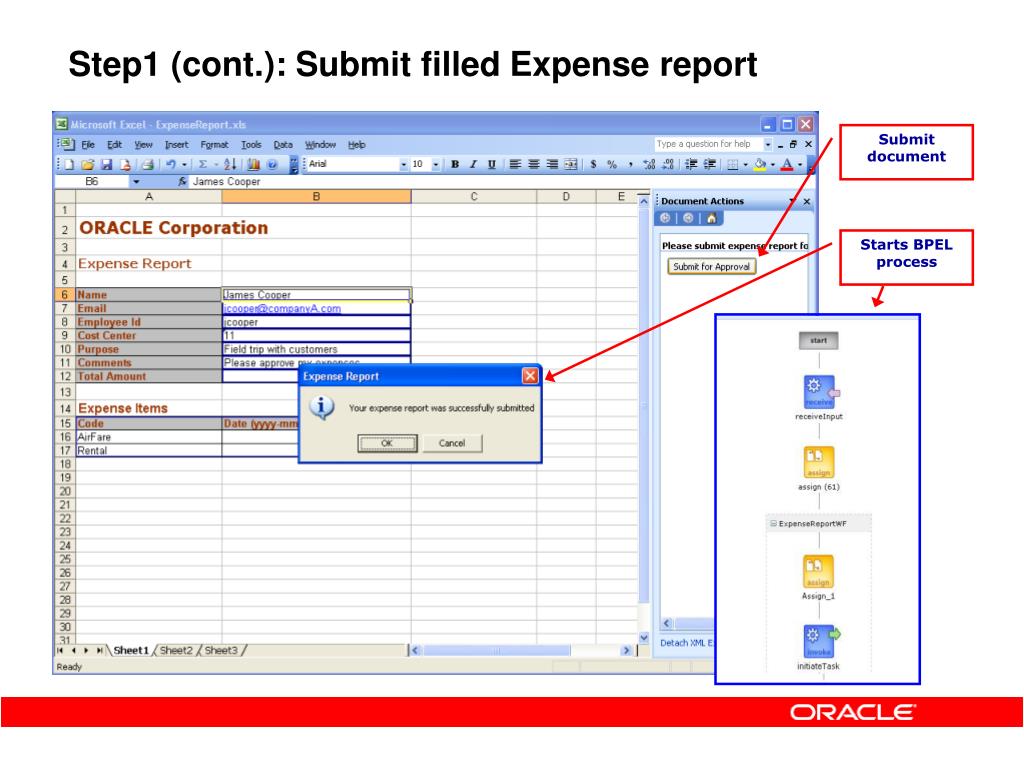This screenshot has height=768, width=1024.
Task: Open the Format menu
Action: click(214, 144)
